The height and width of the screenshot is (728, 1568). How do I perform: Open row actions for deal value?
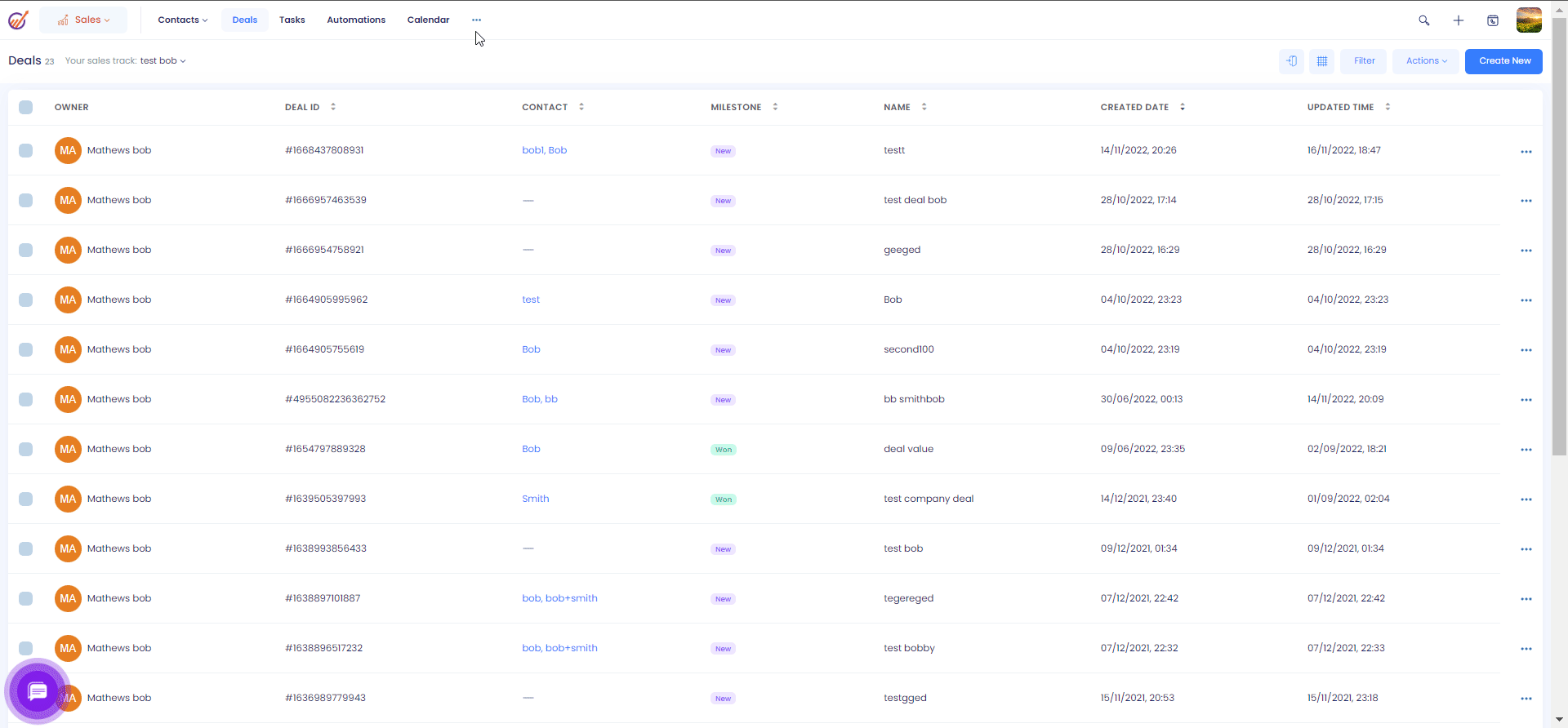tap(1526, 450)
